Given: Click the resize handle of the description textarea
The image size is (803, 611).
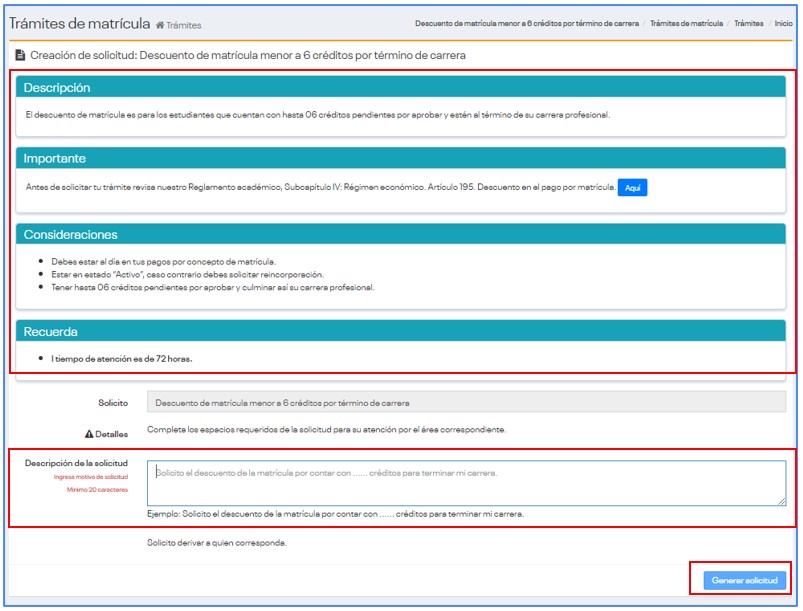Looking at the screenshot, I should (781, 501).
